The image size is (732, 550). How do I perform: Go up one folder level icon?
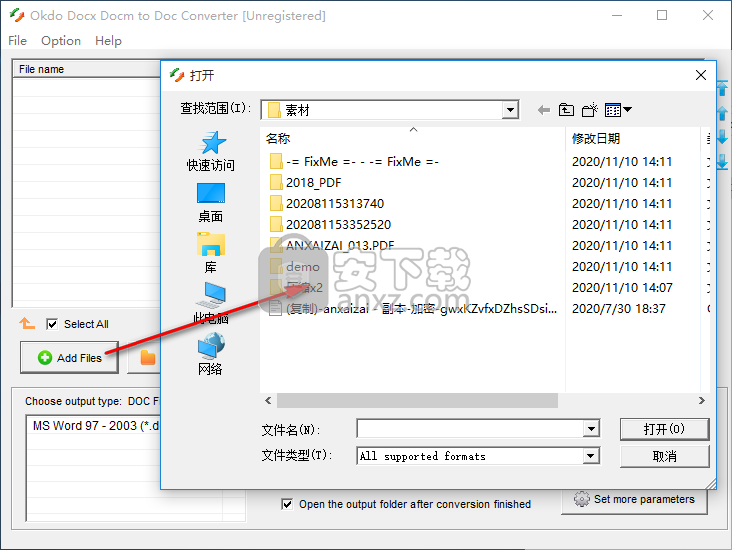tap(566, 110)
